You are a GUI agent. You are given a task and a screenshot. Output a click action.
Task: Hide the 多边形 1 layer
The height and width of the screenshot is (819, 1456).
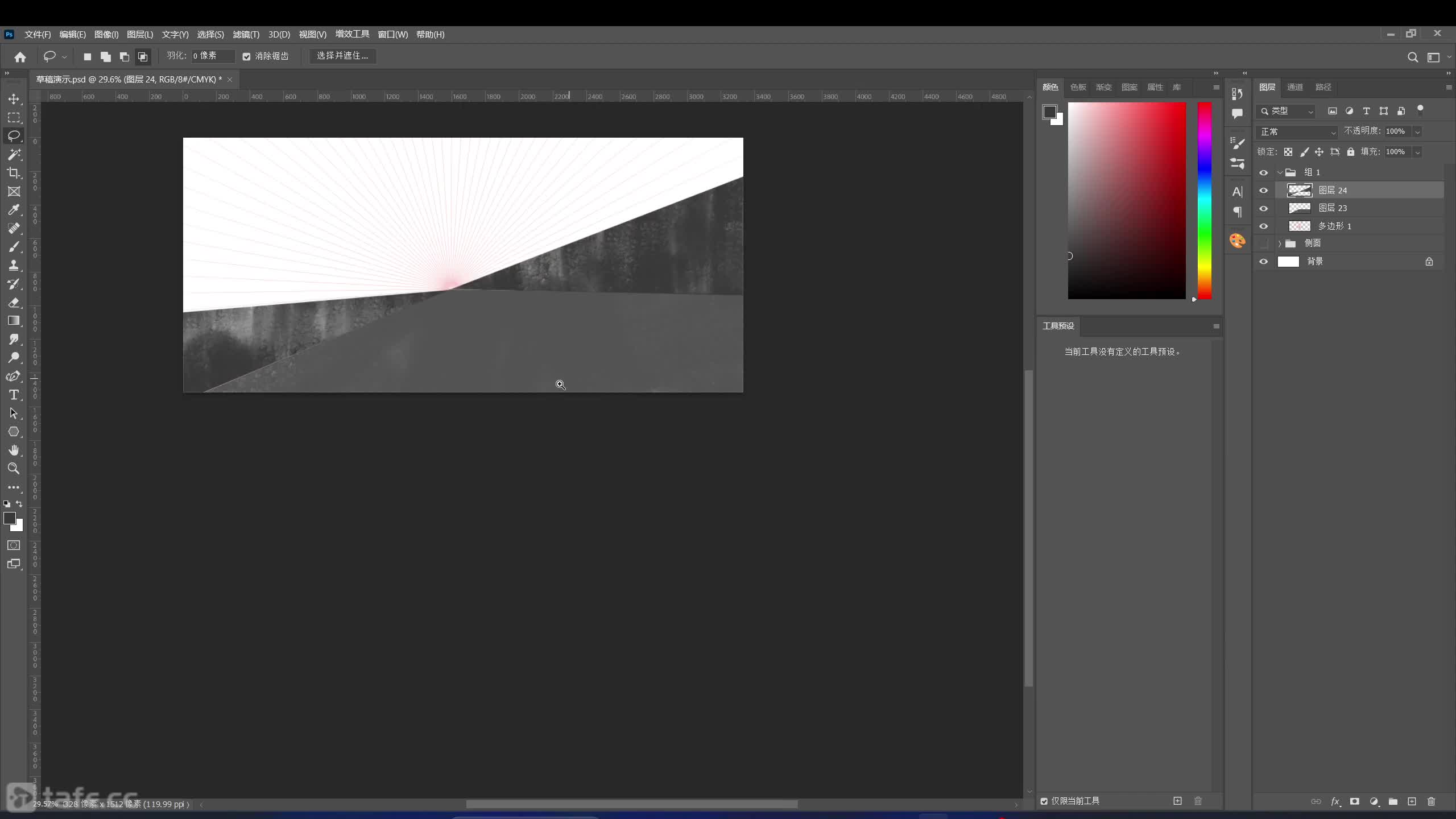coord(1264,226)
